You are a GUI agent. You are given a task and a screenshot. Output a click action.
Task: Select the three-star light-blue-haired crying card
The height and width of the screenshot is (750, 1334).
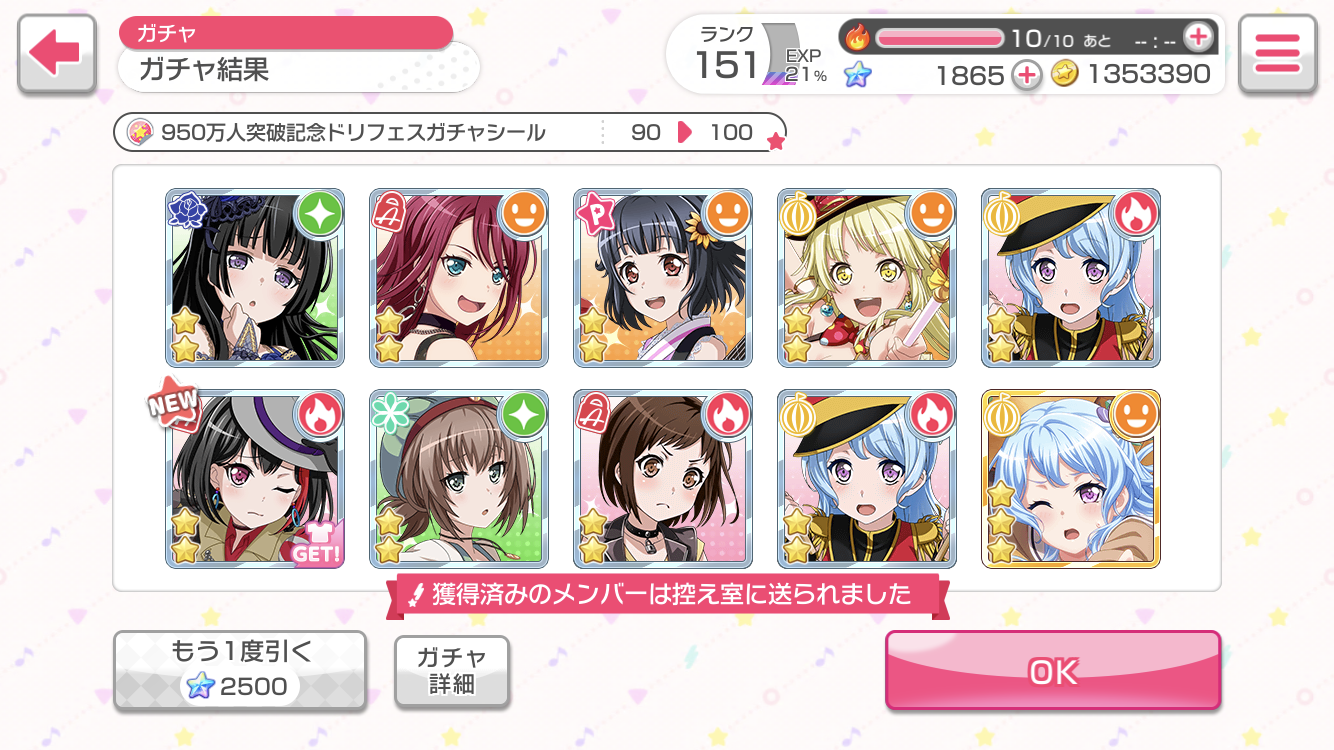1071,479
